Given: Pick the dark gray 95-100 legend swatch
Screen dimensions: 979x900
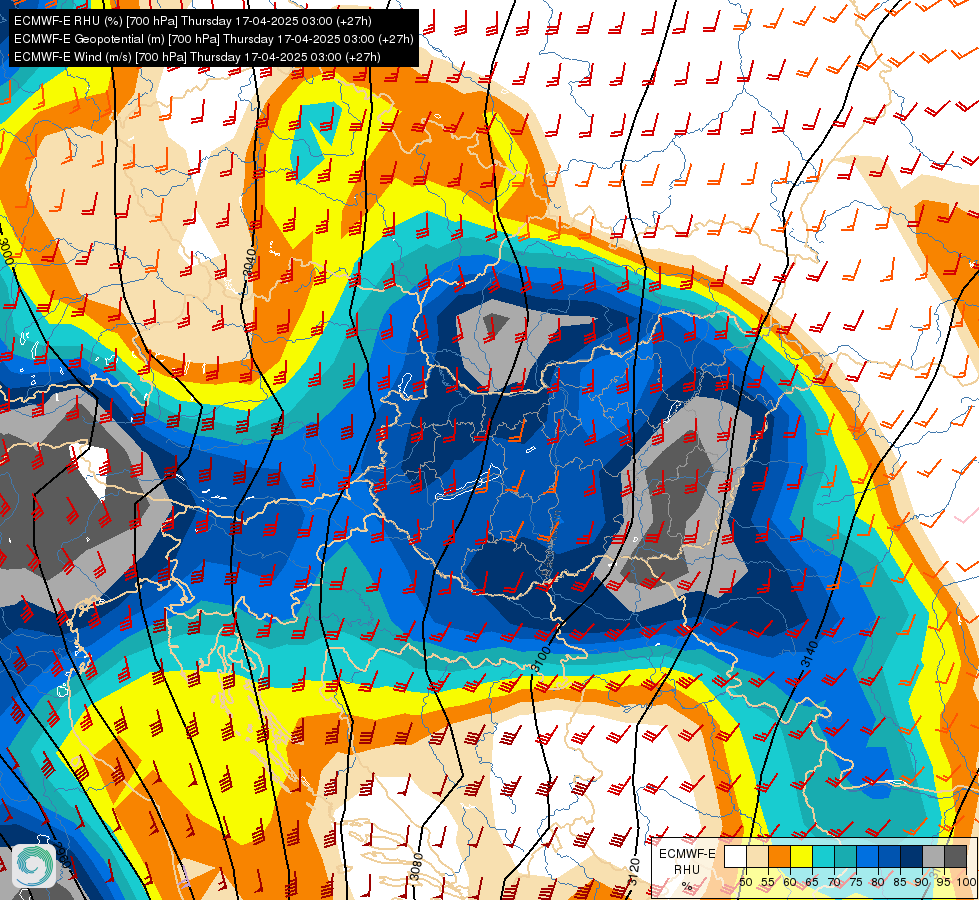Looking at the screenshot, I should click(x=956, y=856).
